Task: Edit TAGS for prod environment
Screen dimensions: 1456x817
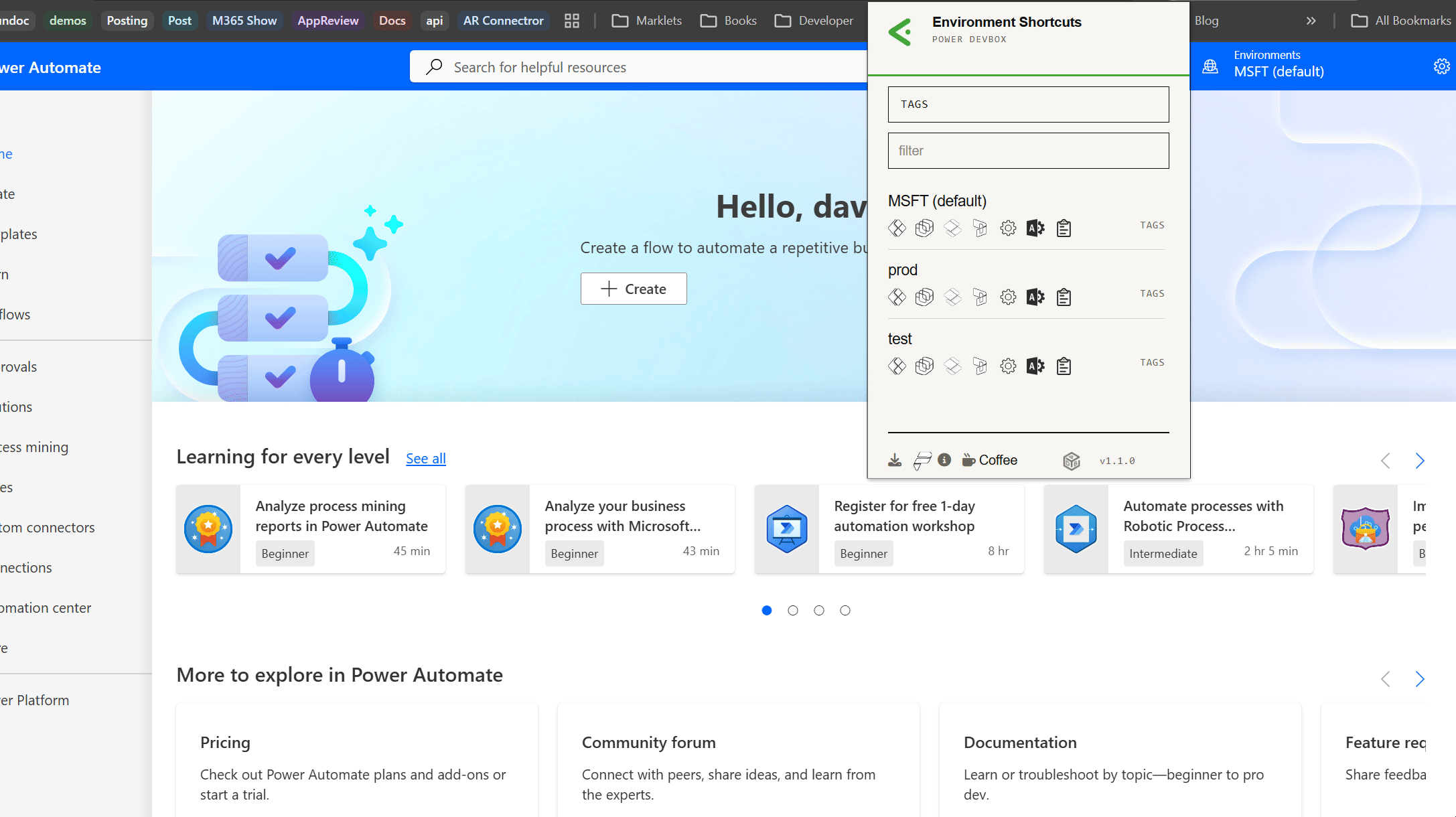Action: coord(1152,293)
